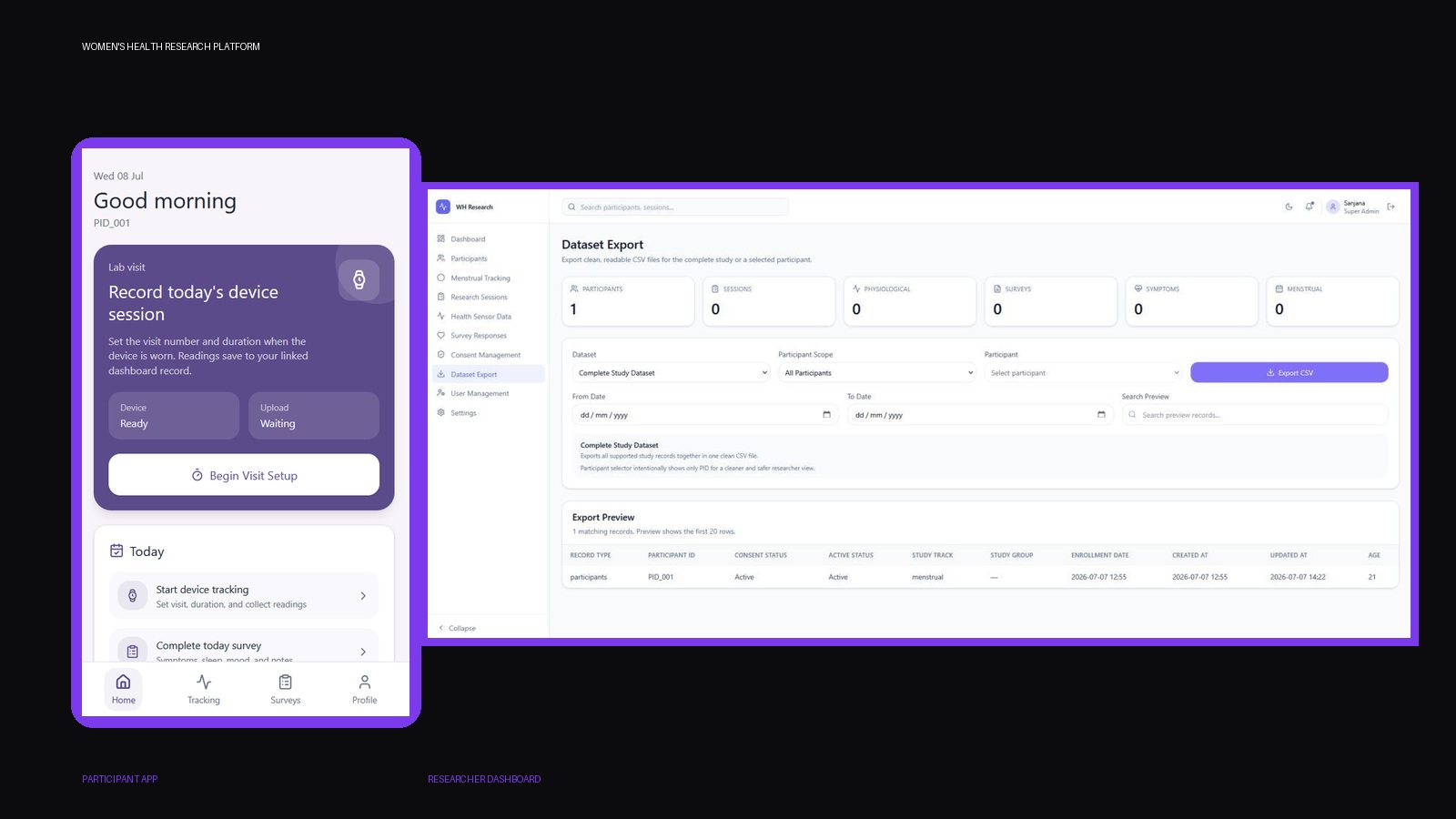The height and width of the screenshot is (819, 1456).
Task: Click the Sanjana Super Admin name label
Action: pos(1361,207)
